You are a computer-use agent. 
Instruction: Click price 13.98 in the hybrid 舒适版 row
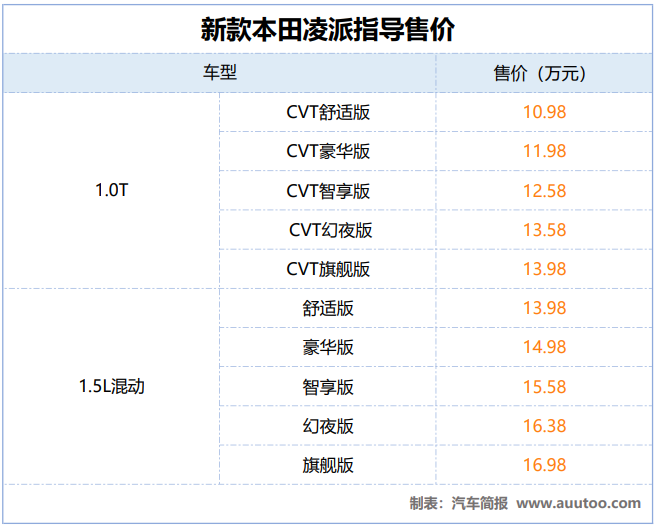tap(544, 308)
